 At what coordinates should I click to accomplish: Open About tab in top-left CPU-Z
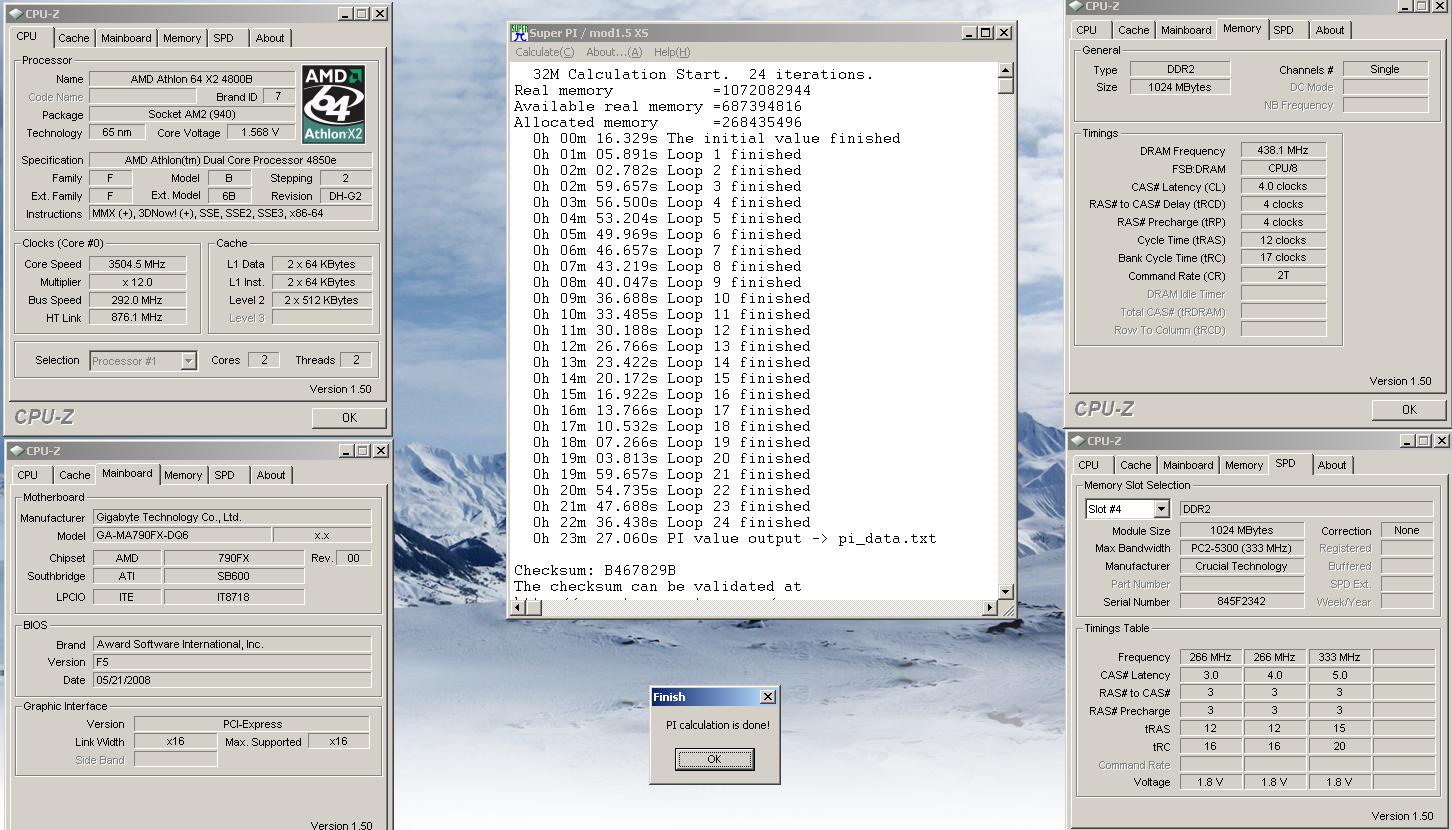click(270, 38)
